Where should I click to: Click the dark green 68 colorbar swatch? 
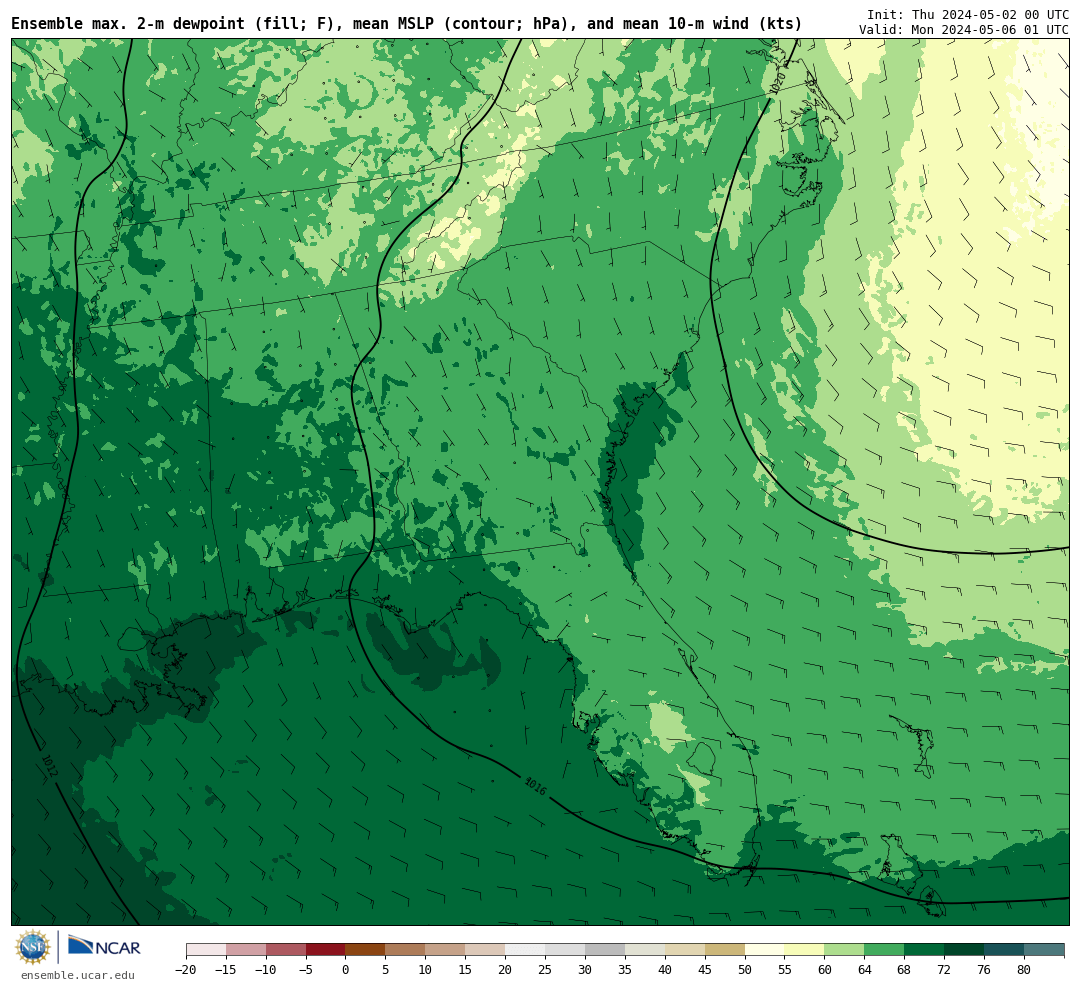pos(924,950)
